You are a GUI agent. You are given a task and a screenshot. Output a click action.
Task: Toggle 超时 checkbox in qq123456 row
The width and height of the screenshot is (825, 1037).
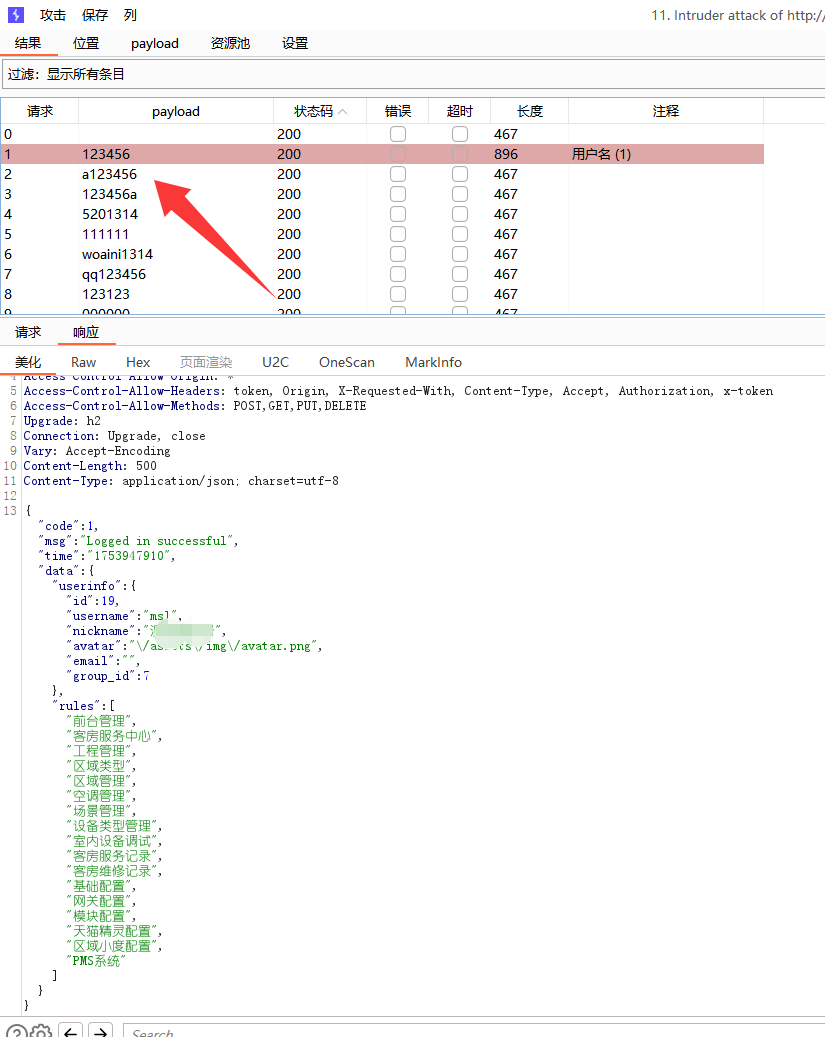point(460,274)
